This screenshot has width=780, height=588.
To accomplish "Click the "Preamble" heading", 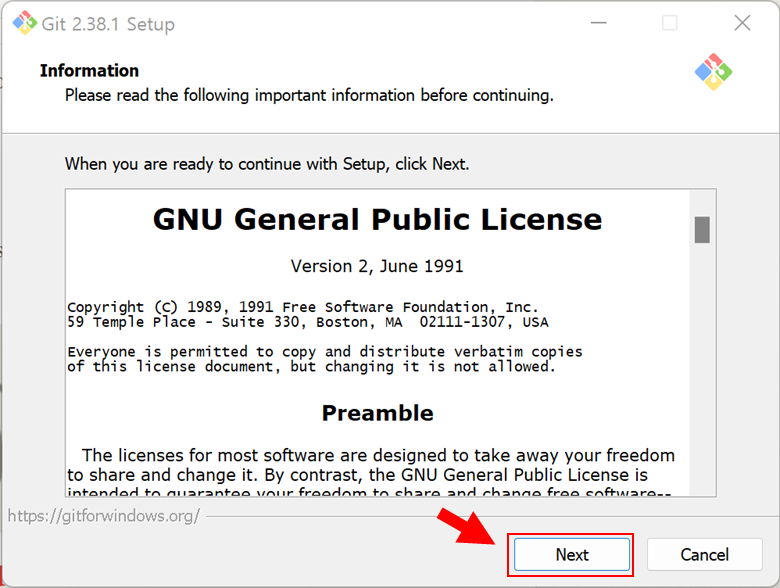I will [378, 413].
